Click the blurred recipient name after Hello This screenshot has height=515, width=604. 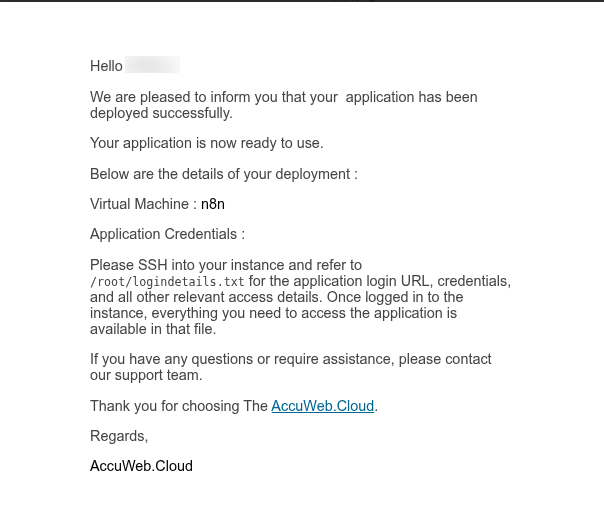pyautogui.click(x=153, y=65)
